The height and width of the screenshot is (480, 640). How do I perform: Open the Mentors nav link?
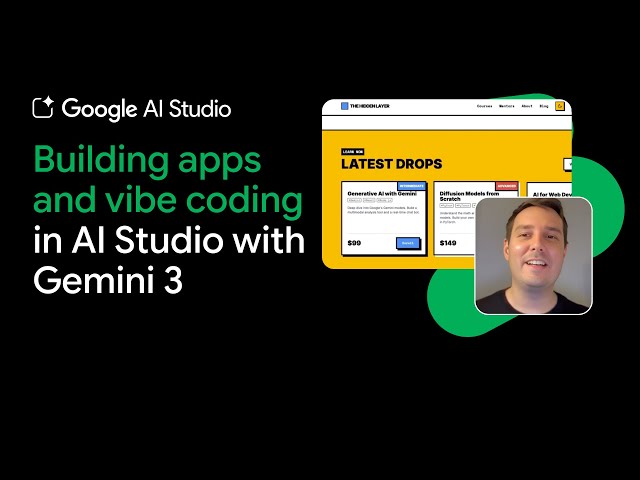507,106
